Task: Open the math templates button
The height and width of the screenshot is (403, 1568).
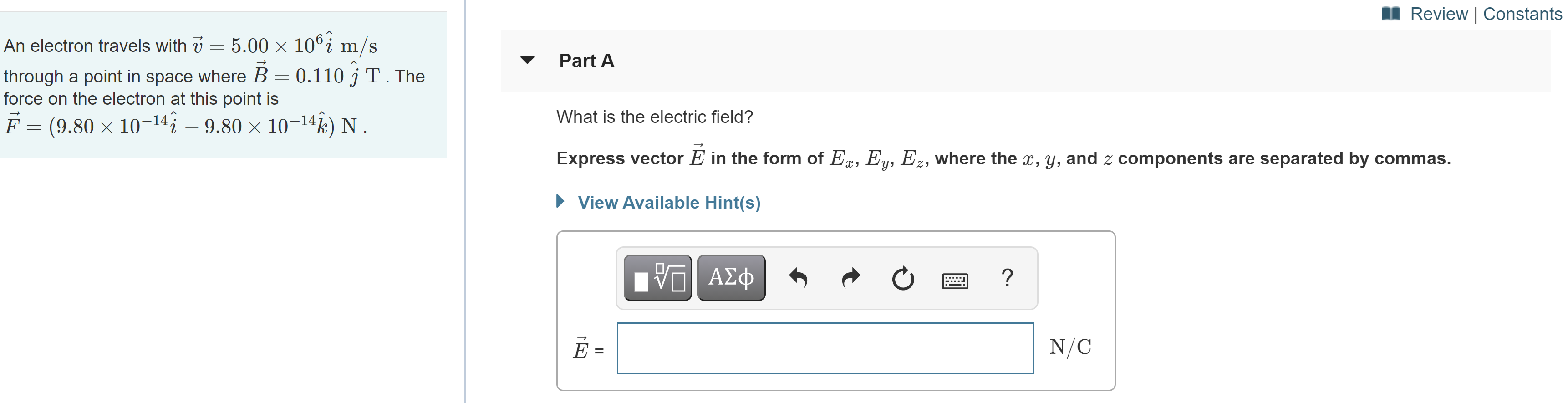Action: pos(657,278)
